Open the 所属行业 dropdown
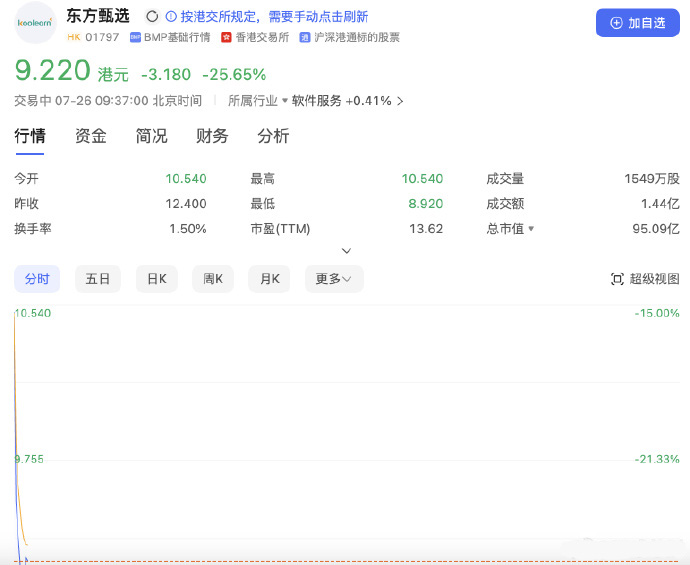The width and height of the screenshot is (690, 565). tap(257, 101)
